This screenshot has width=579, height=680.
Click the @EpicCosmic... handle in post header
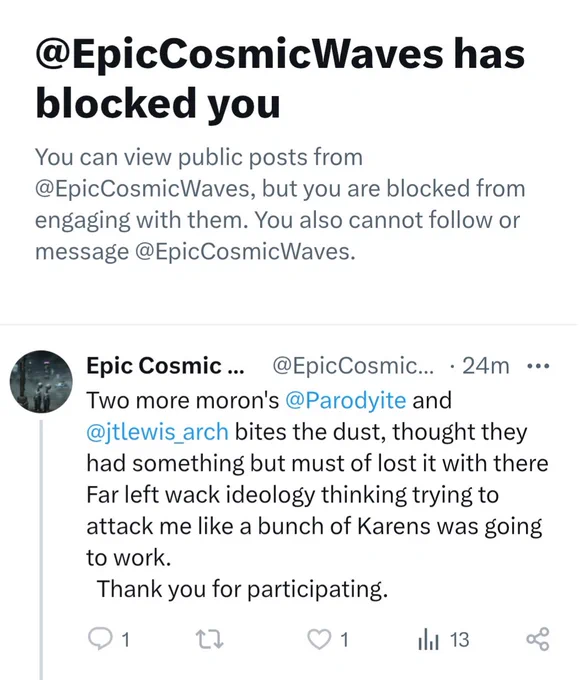point(353,366)
